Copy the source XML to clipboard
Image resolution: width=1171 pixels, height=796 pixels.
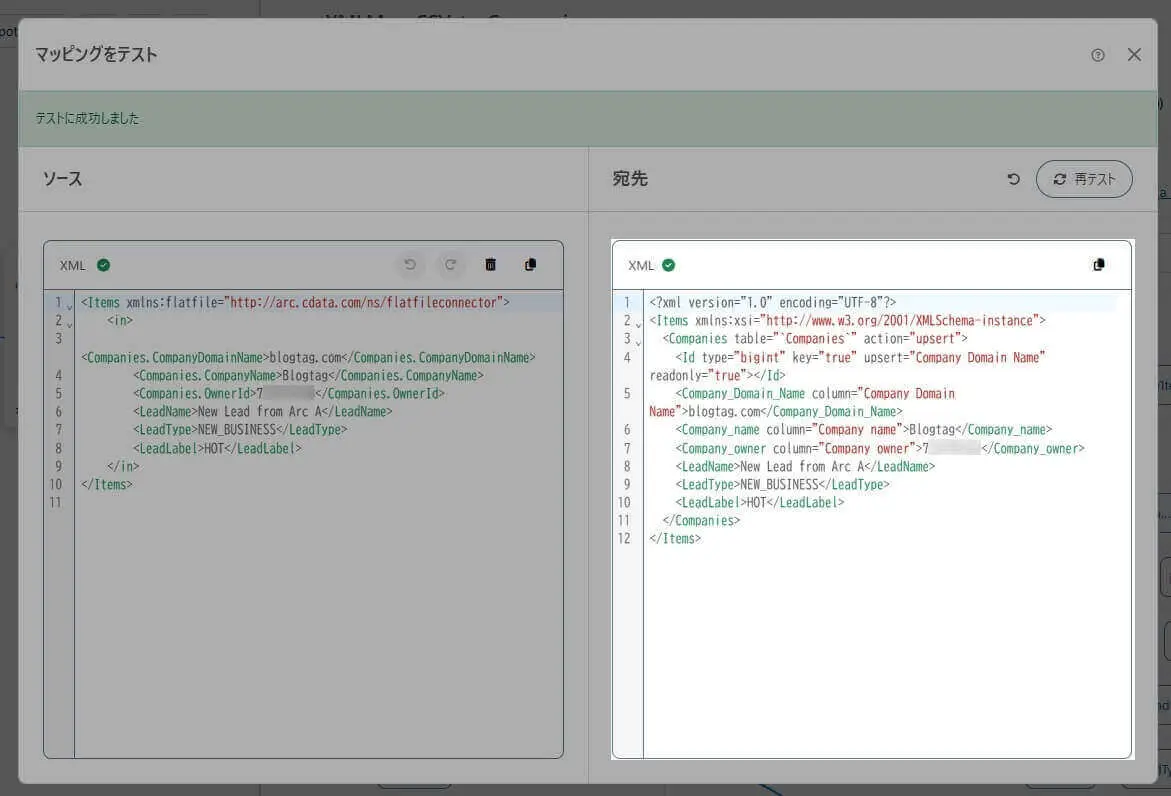(530, 265)
